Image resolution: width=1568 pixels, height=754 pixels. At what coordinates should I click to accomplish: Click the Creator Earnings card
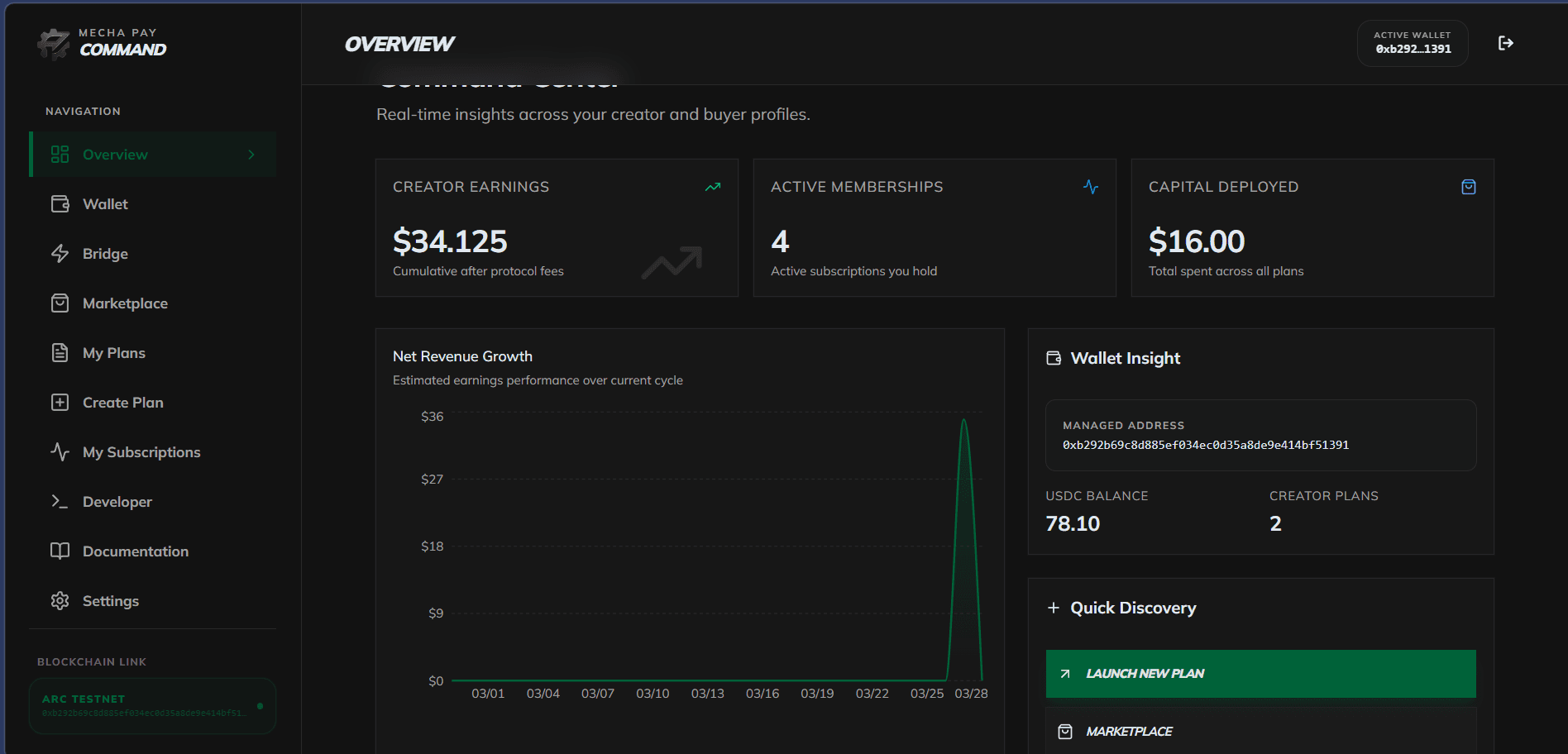pyautogui.click(x=557, y=228)
